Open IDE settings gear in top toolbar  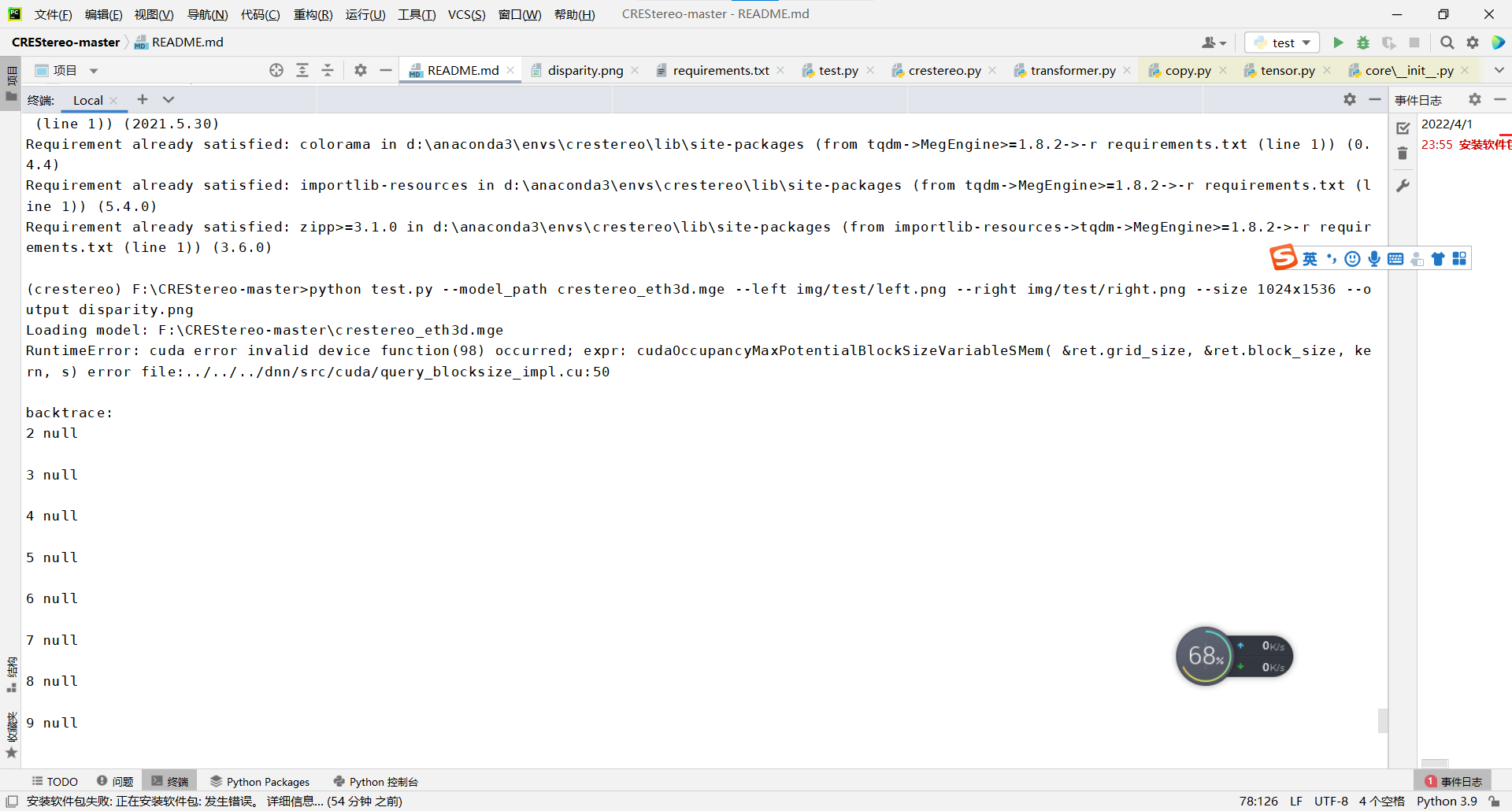(1473, 43)
